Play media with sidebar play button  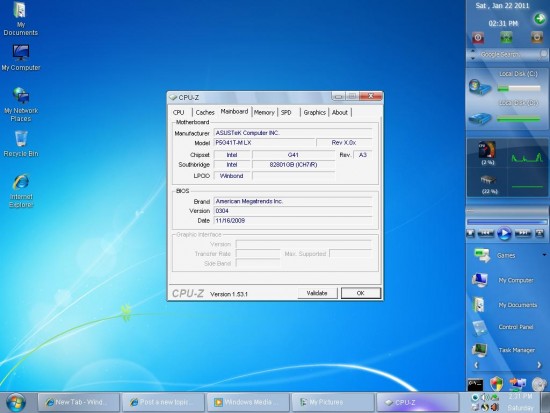pyautogui.click(x=504, y=233)
